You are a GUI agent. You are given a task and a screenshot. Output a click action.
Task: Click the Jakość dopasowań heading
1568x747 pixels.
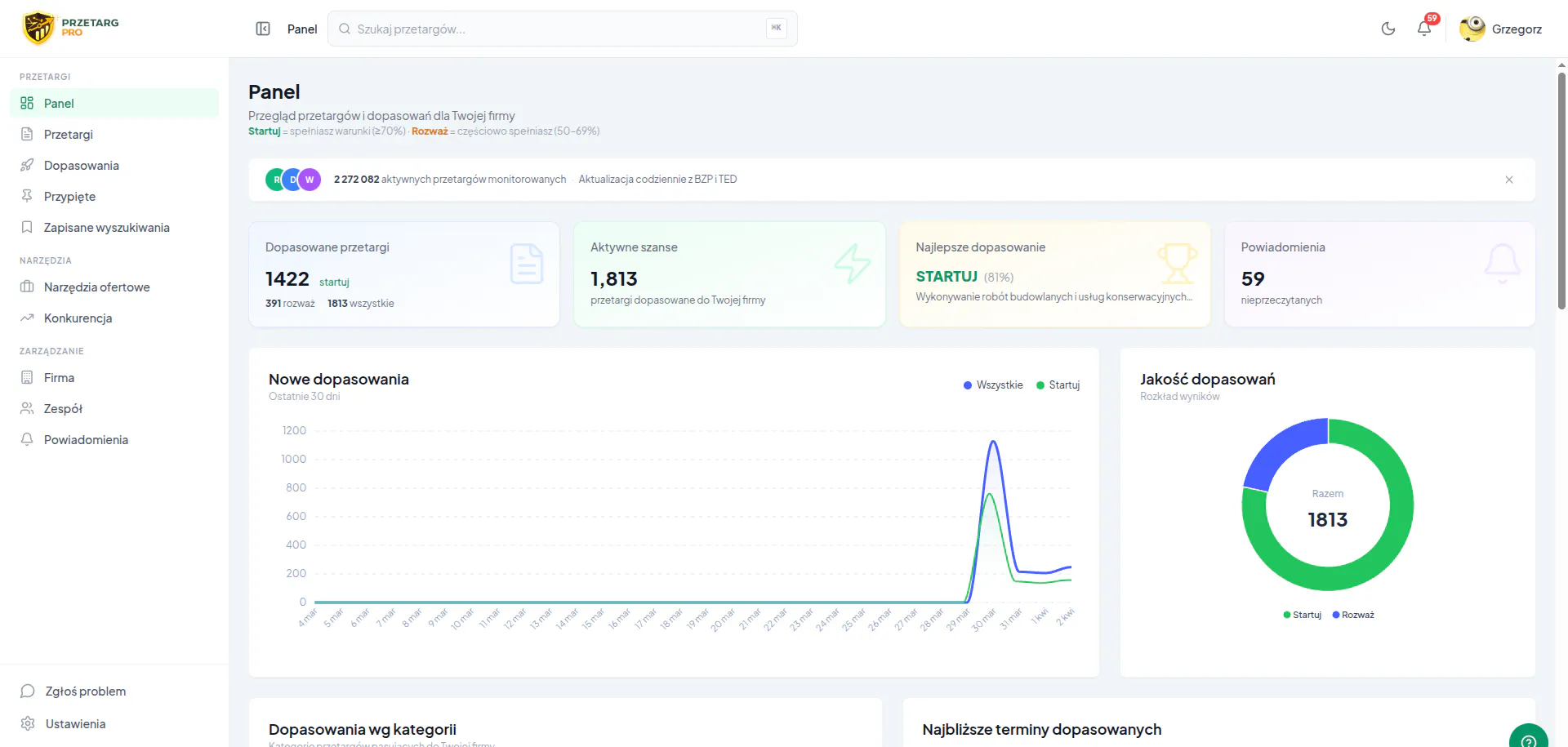click(1208, 379)
